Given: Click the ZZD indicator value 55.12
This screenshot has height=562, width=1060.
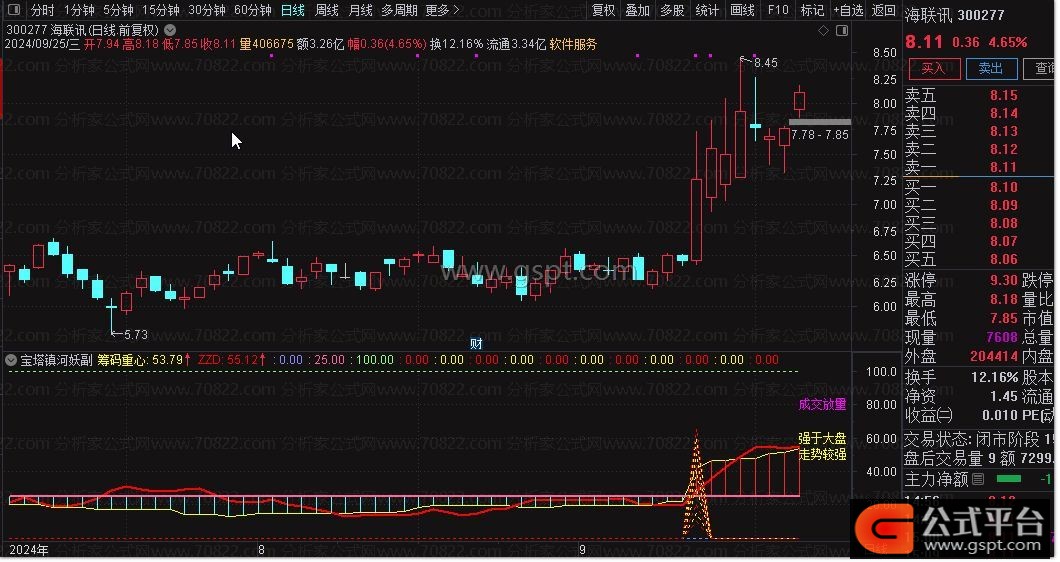Looking at the screenshot, I should 243,360.
